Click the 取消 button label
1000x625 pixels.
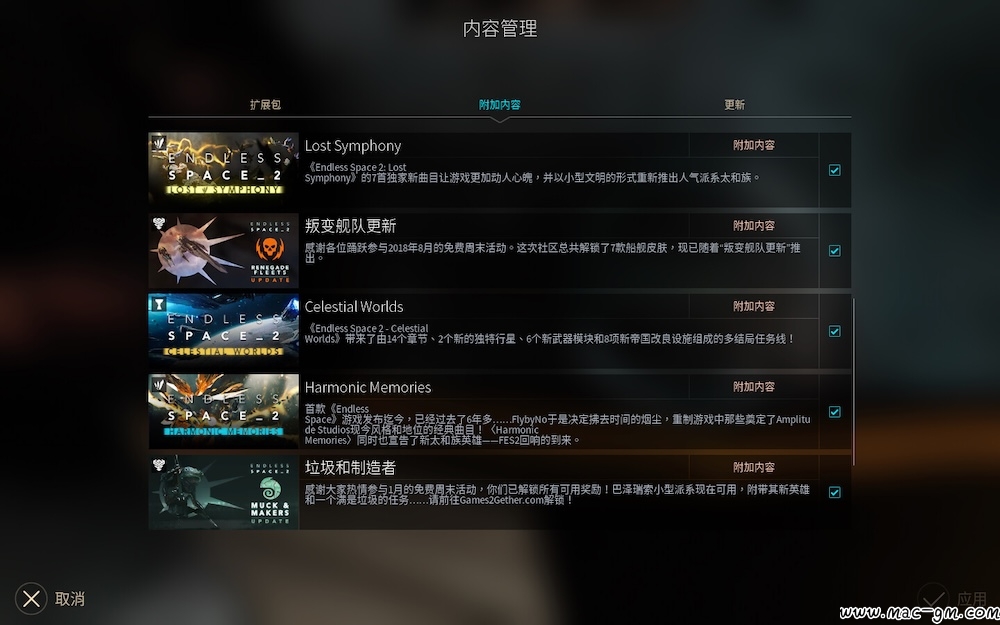coord(70,599)
